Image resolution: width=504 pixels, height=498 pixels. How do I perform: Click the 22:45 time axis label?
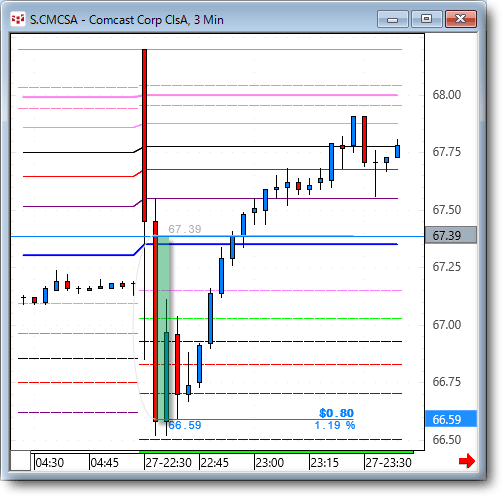(214, 463)
